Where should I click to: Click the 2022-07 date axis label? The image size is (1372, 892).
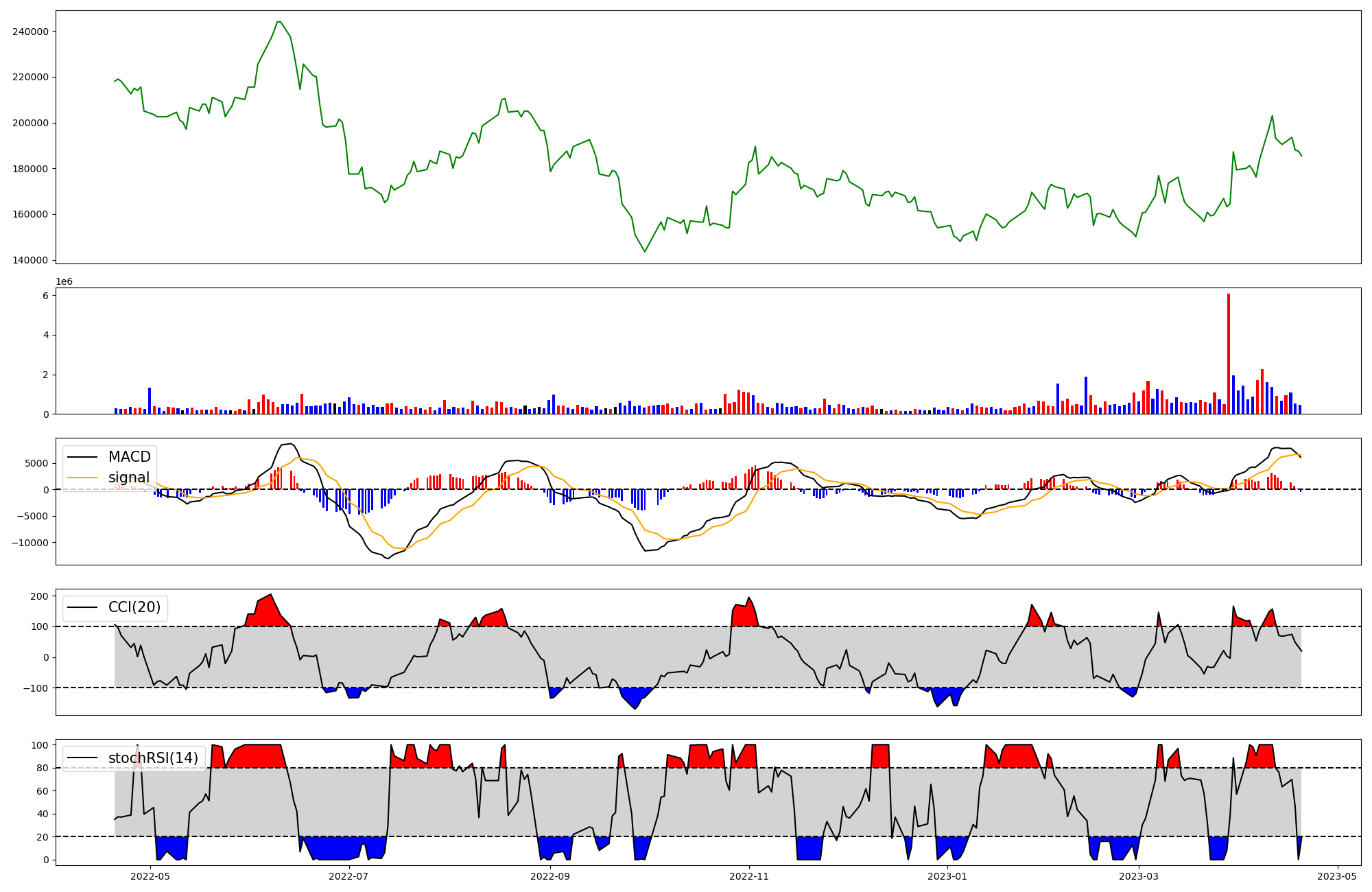(x=349, y=876)
